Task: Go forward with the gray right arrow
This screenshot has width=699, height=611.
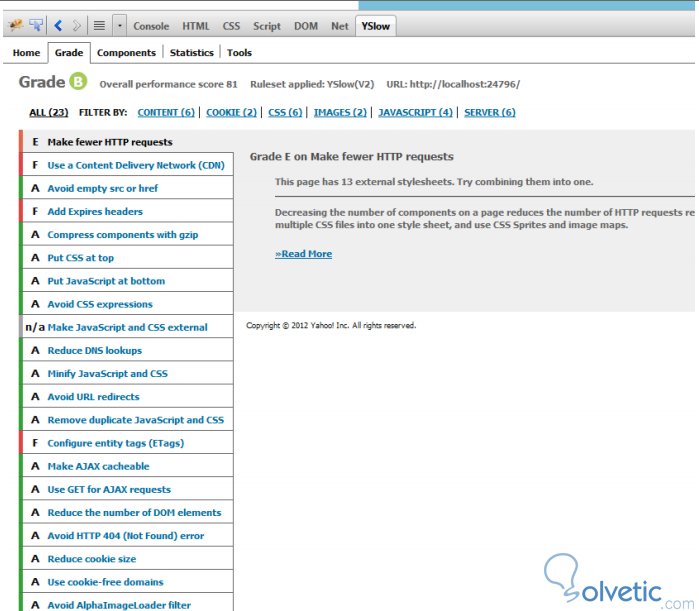Action: [x=77, y=25]
